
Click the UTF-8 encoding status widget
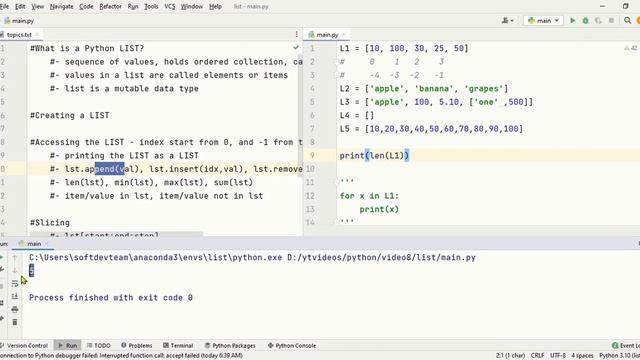[x=558, y=356]
